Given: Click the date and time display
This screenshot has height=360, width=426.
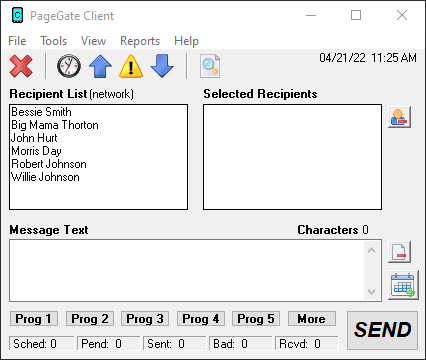Looking at the screenshot, I should pyautogui.click(x=368, y=58).
